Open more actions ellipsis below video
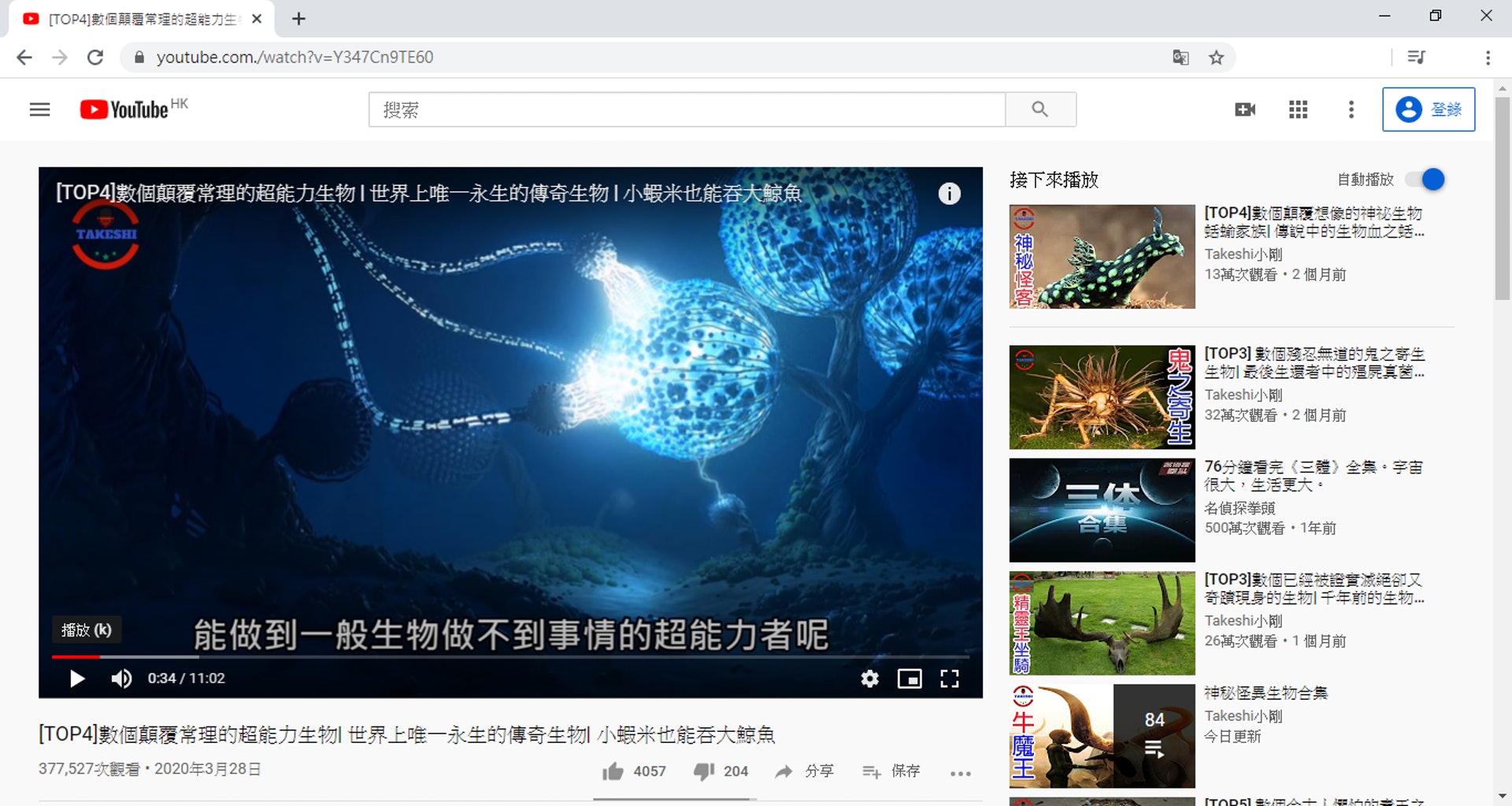 (961, 773)
